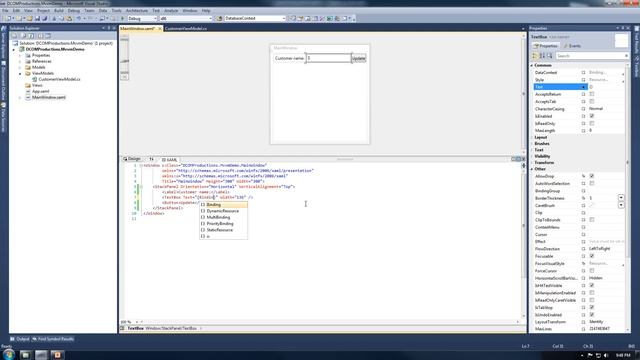Click the Customer name text box in designer

click(x=329, y=58)
